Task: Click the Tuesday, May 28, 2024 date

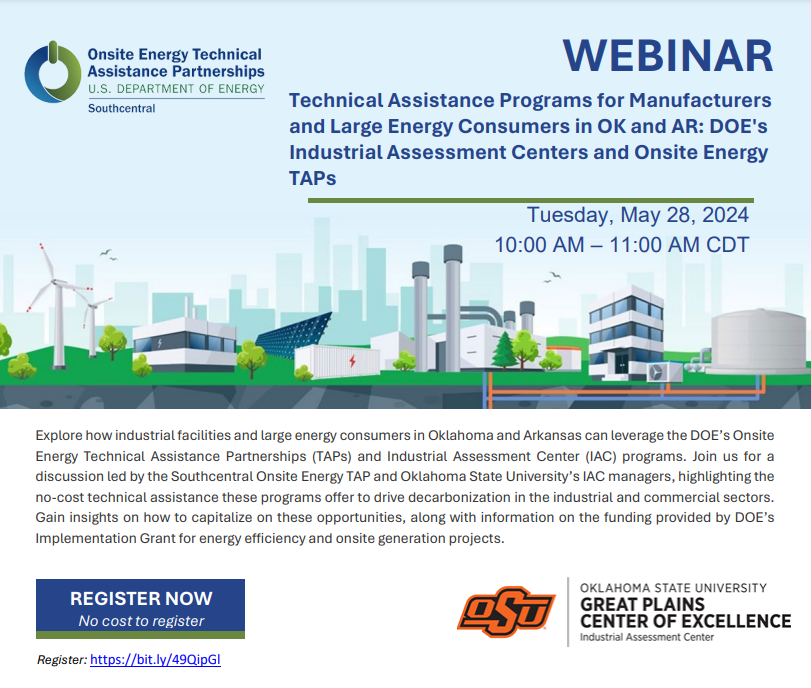Action: 638,216
